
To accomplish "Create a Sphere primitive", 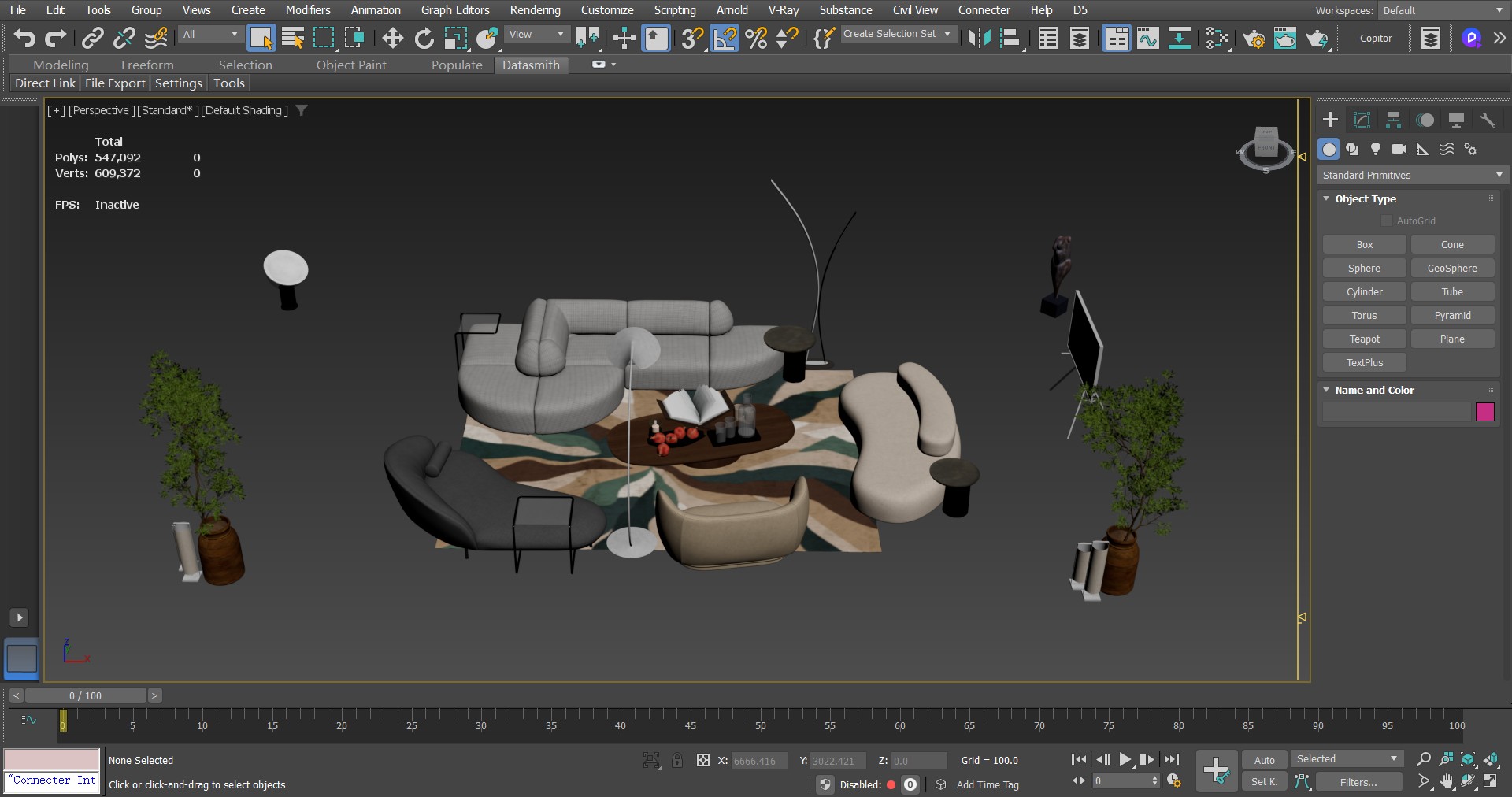I will click(x=1365, y=269).
